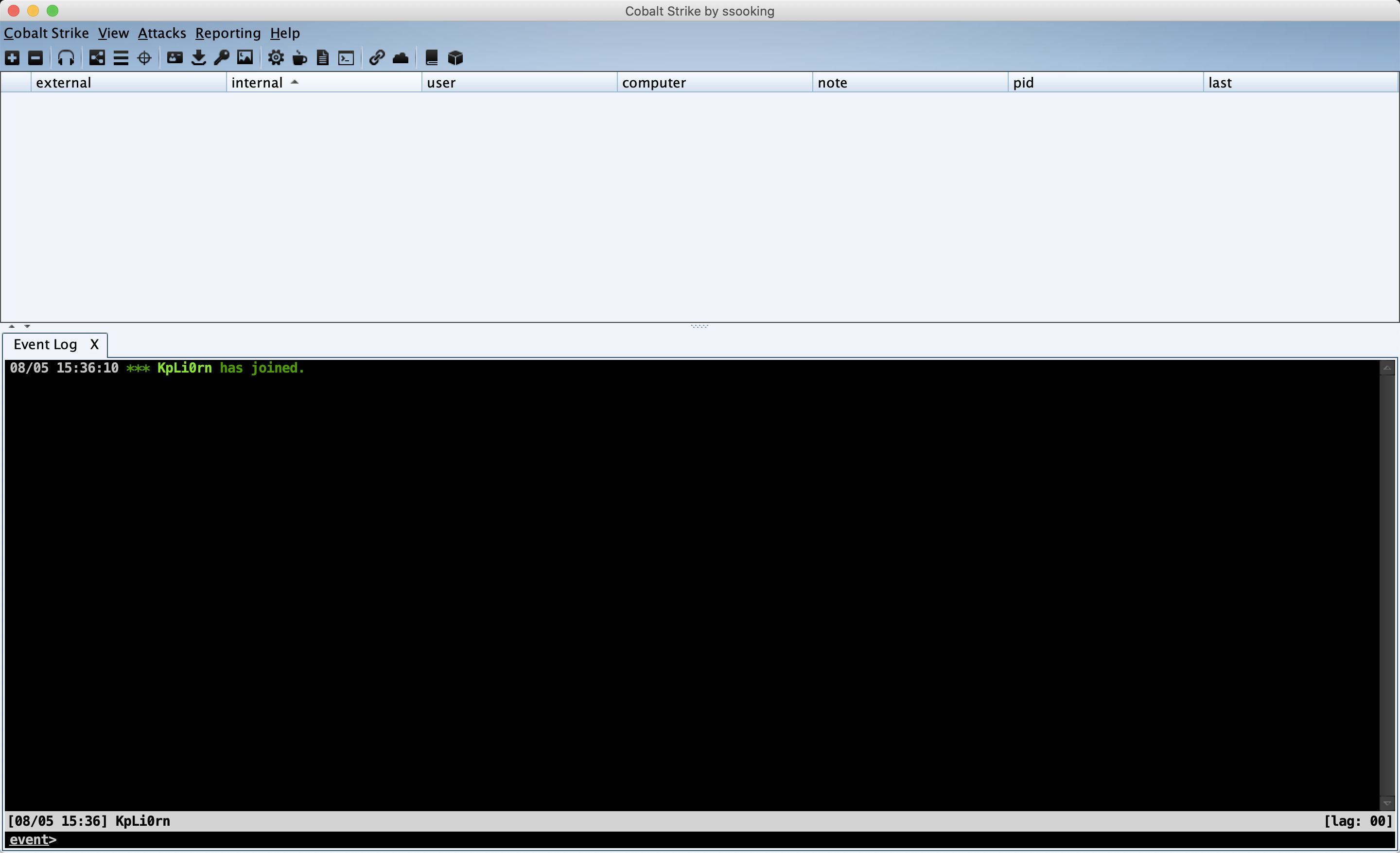The image size is (1400, 853).
Task: Close the Event Log tab with X
Action: [94, 345]
